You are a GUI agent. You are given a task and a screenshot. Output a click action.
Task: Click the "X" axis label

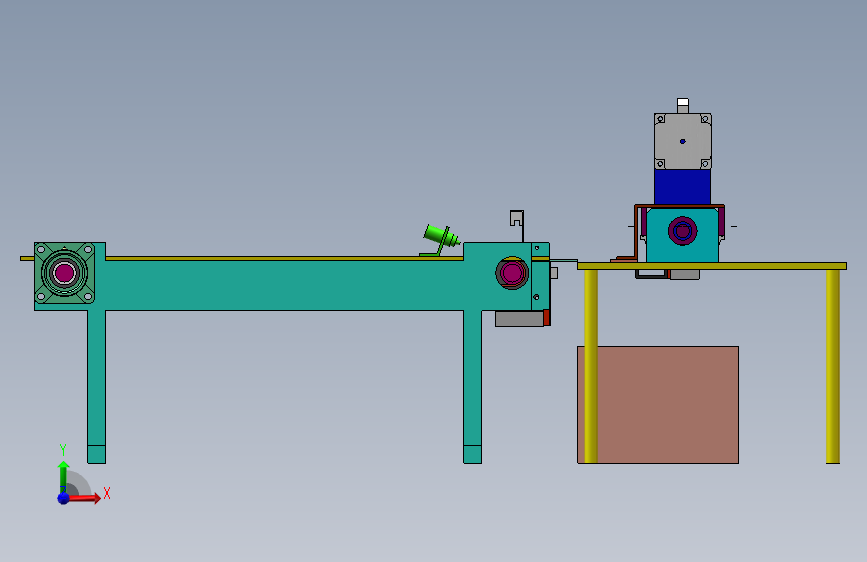tap(107, 493)
